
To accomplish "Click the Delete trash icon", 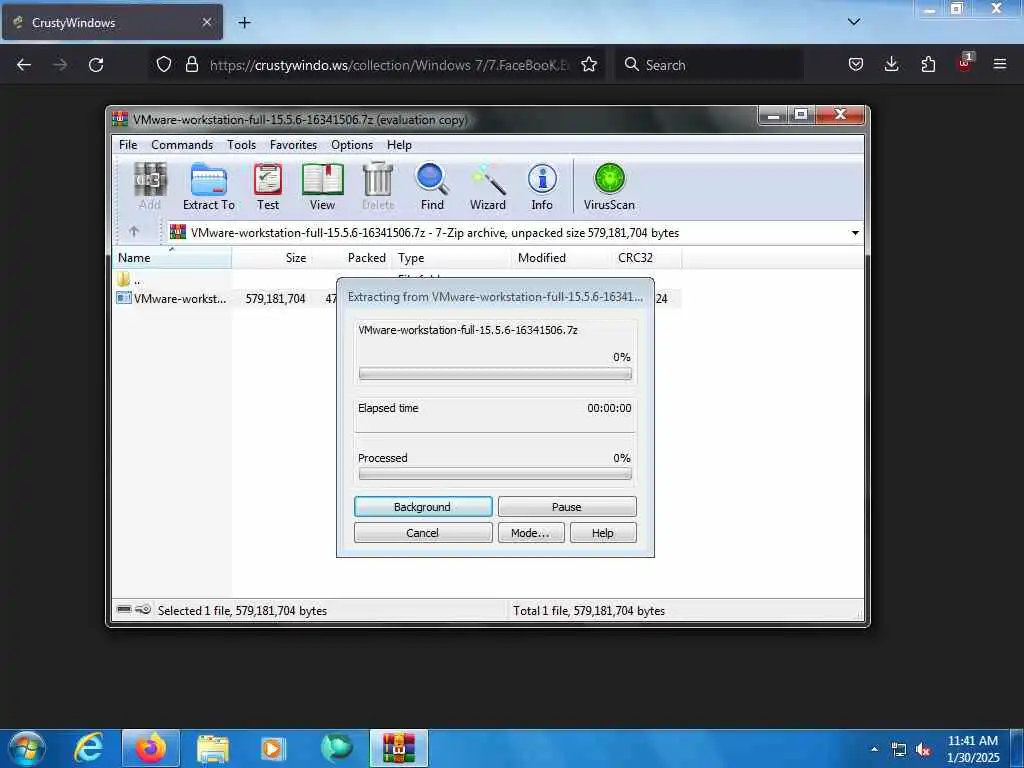I will 377,187.
